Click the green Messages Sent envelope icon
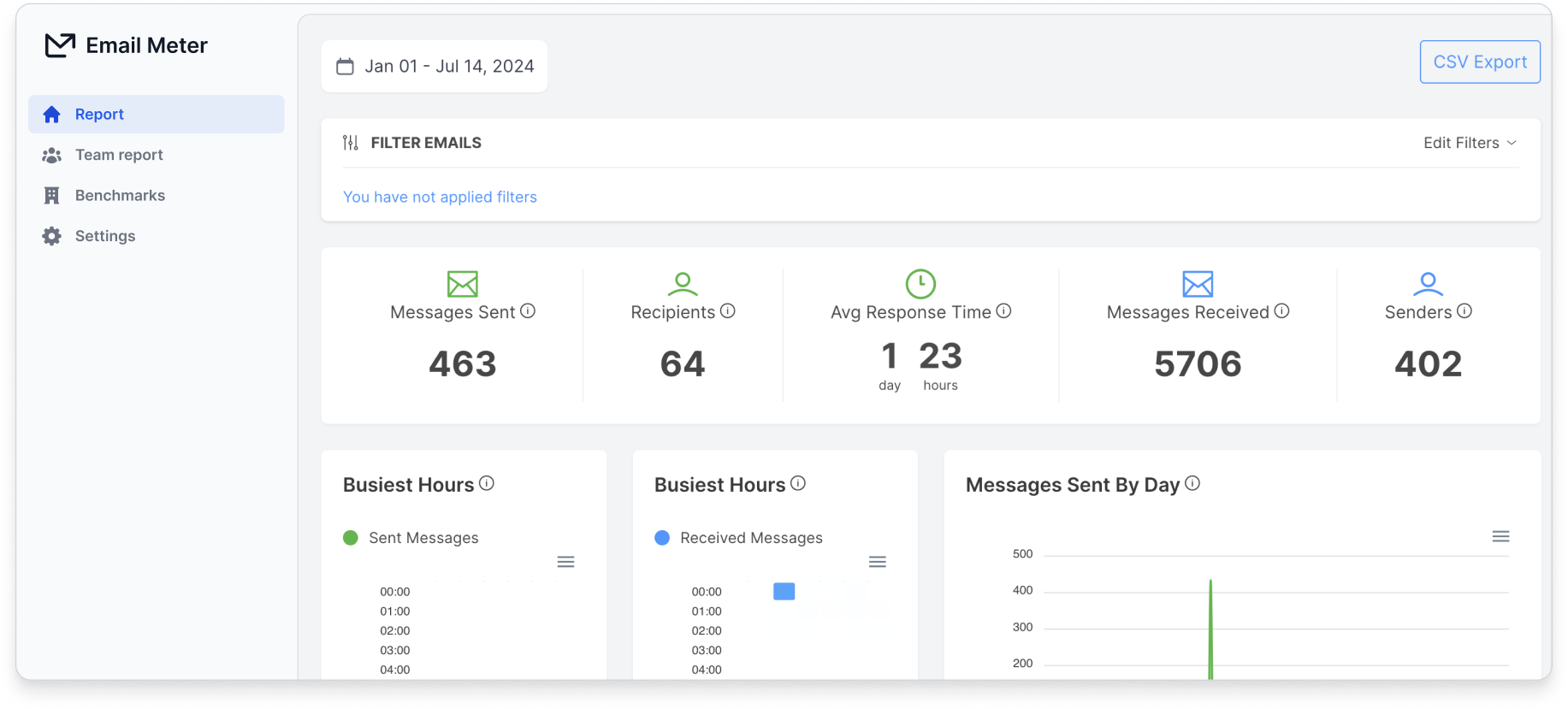This screenshot has height=709, width=1568. point(463,283)
